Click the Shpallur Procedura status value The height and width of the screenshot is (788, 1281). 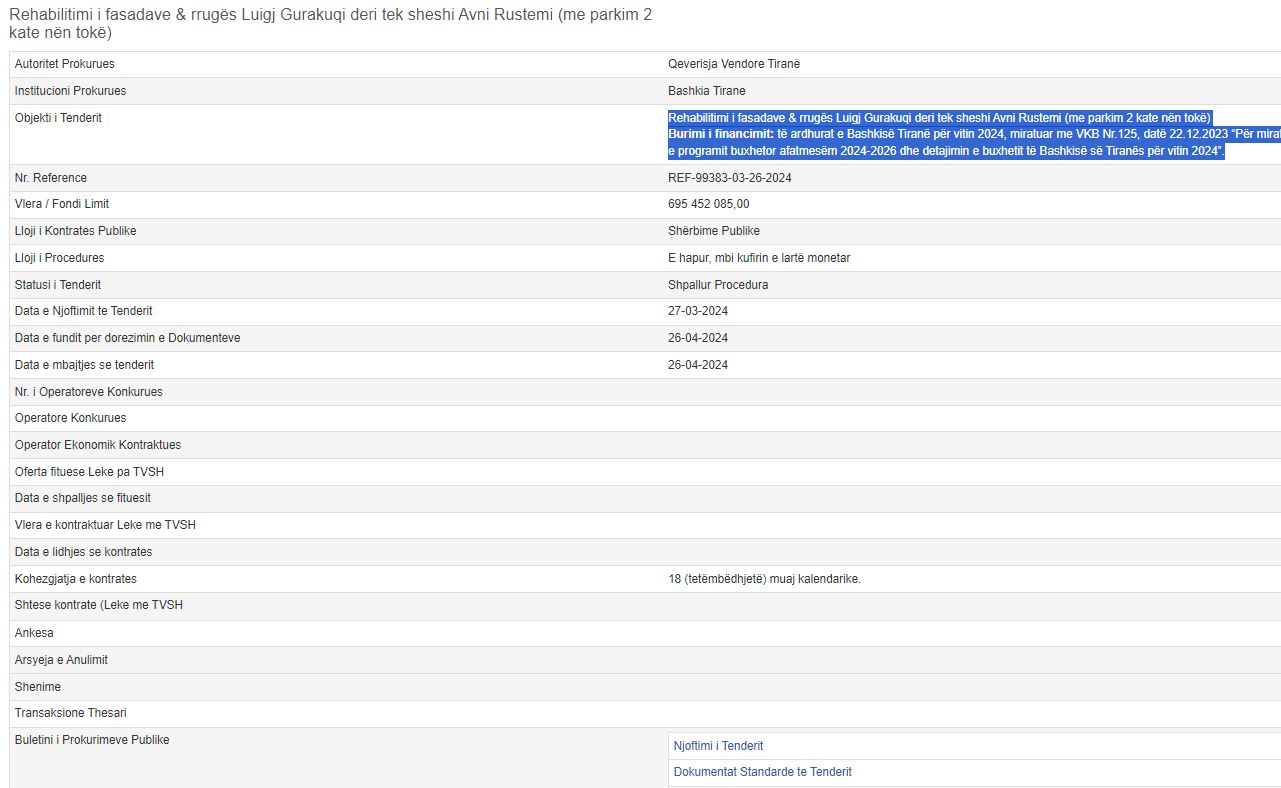pos(717,285)
